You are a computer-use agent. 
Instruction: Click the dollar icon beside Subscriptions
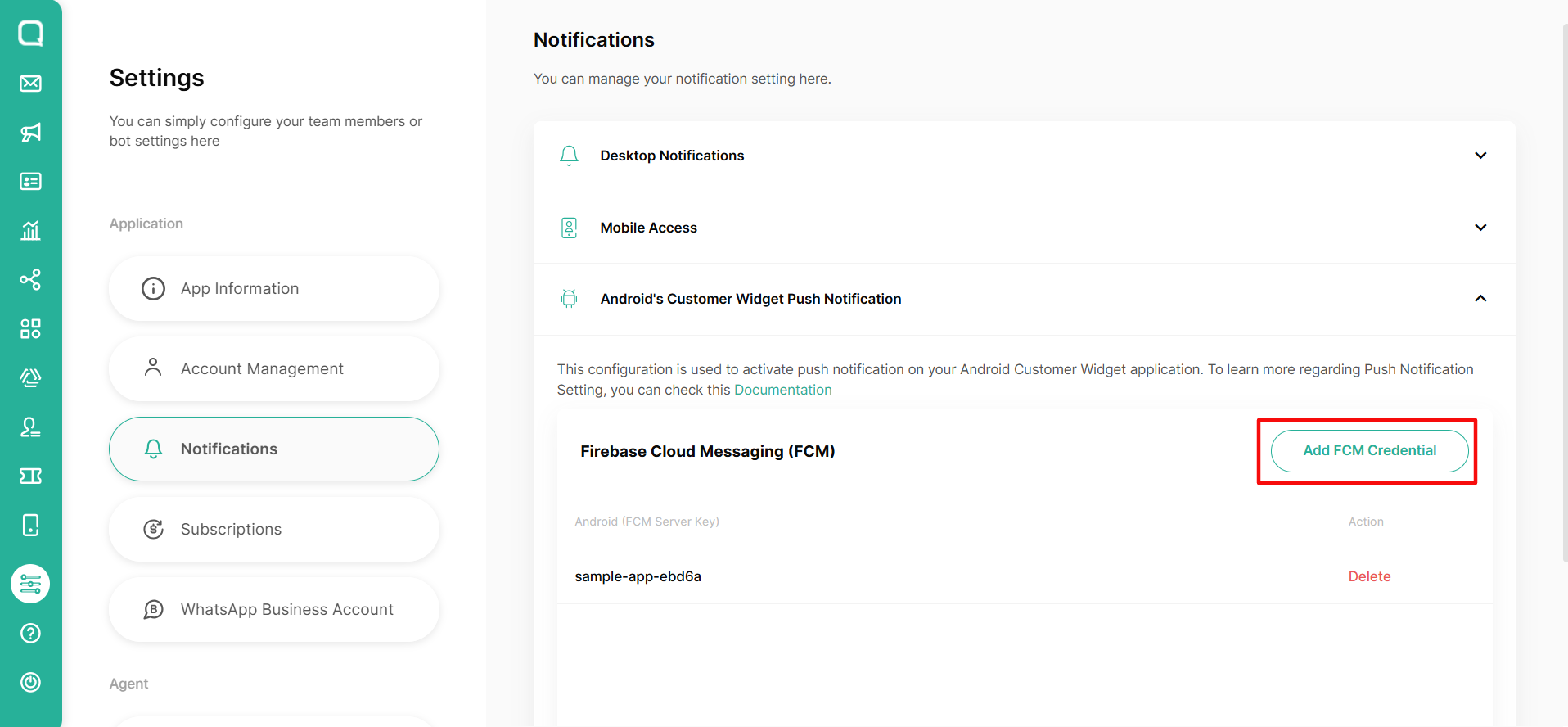click(153, 529)
